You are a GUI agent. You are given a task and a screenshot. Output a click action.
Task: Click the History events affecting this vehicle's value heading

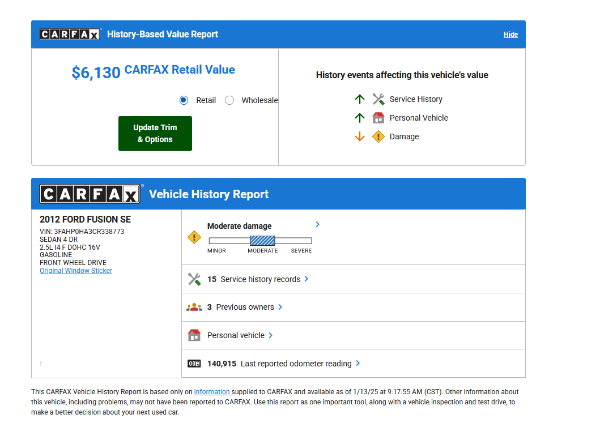click(402, 75)
